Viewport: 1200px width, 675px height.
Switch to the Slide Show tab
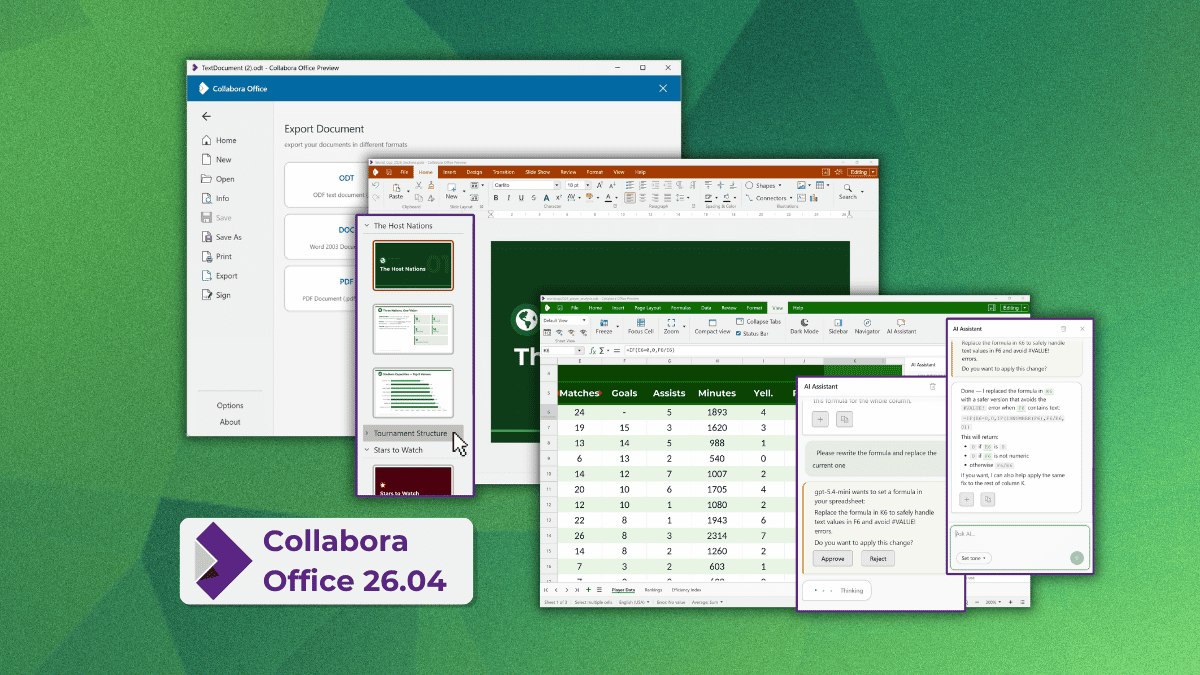tap(538, 172)
